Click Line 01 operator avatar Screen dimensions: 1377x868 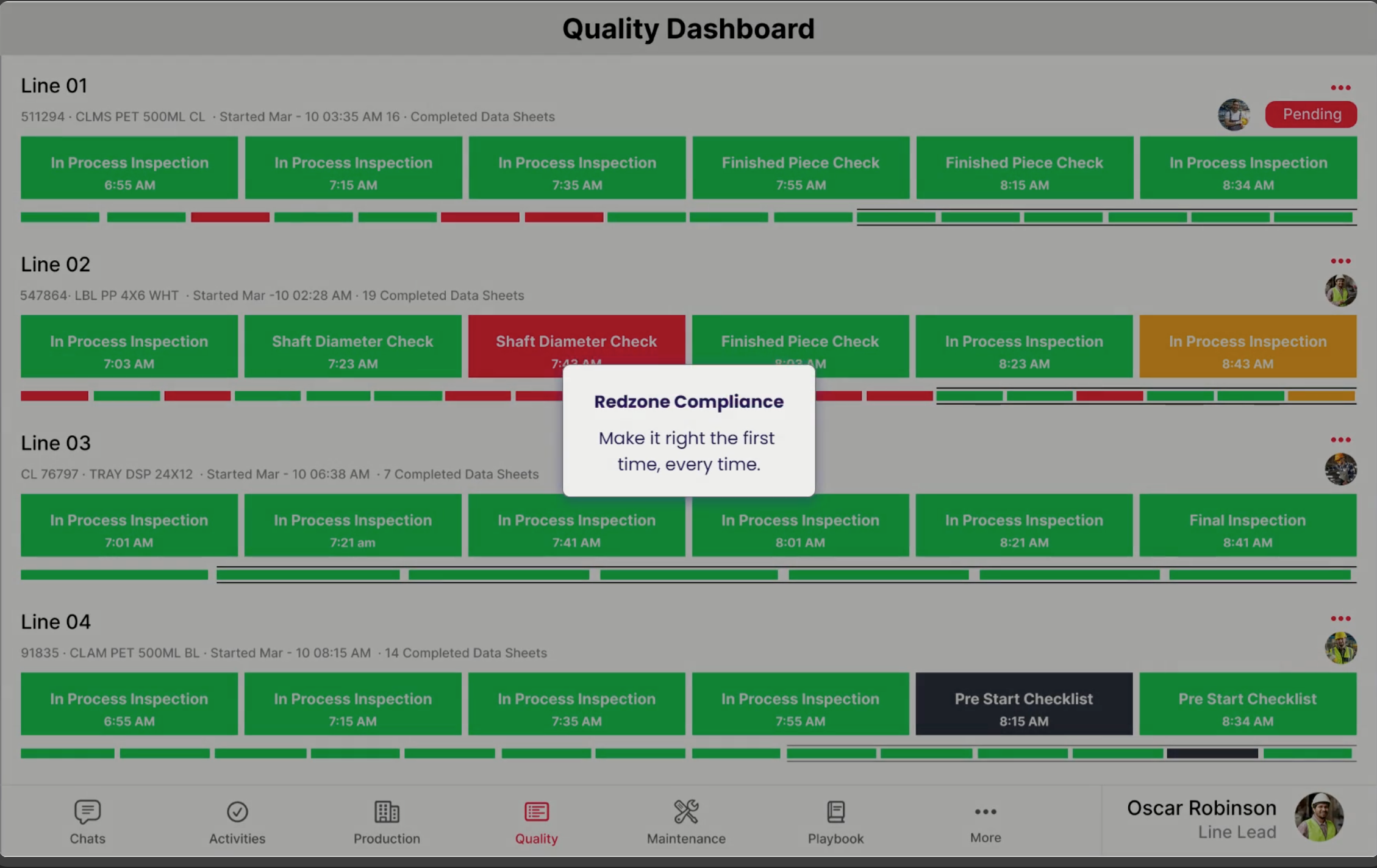(x=1234, y=115)
